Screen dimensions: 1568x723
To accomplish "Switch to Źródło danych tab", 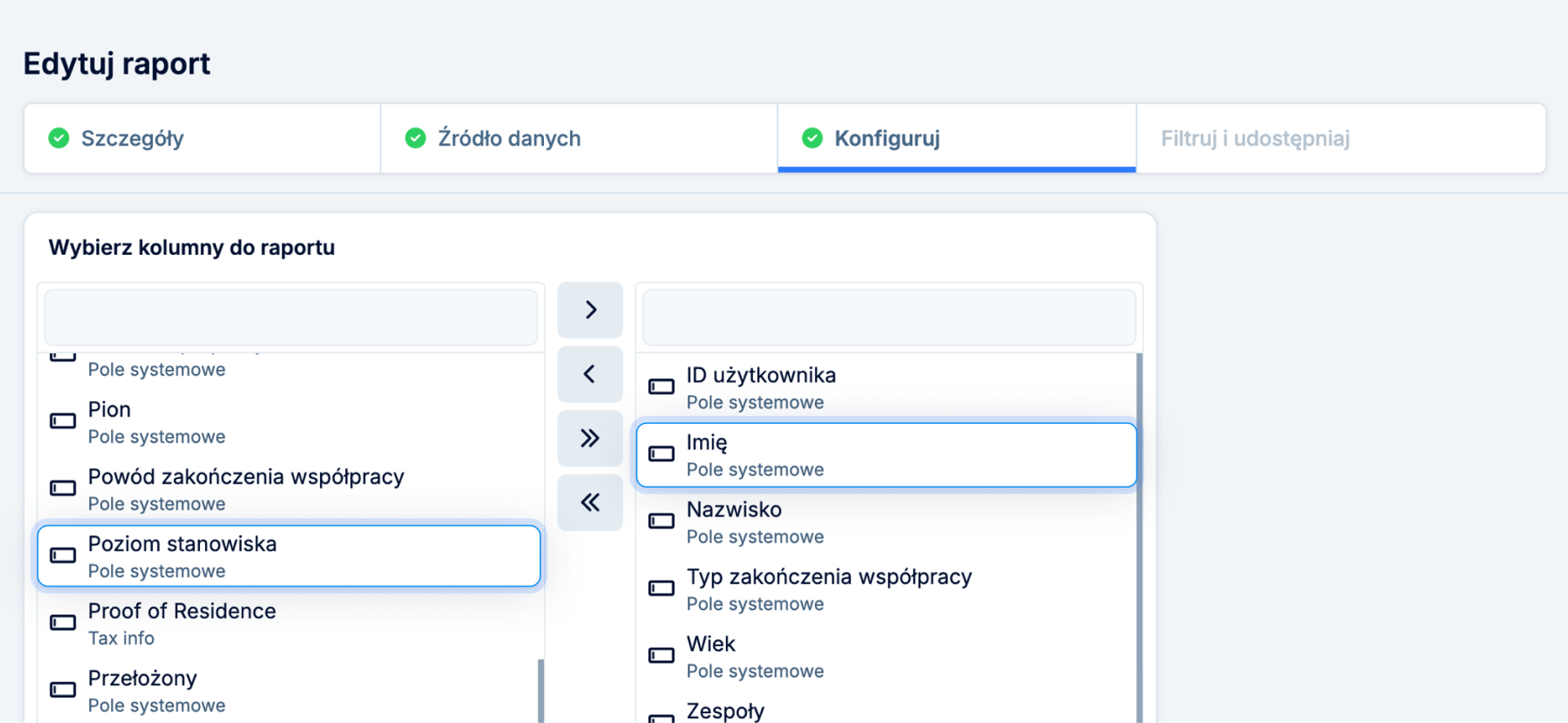I will tap(509, 138).
